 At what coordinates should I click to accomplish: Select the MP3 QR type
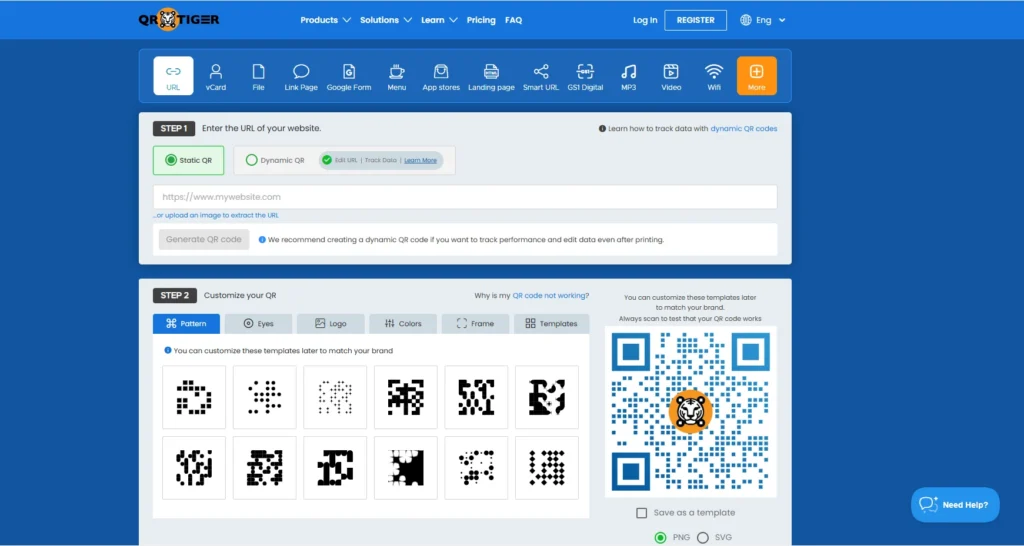point(628,76)
